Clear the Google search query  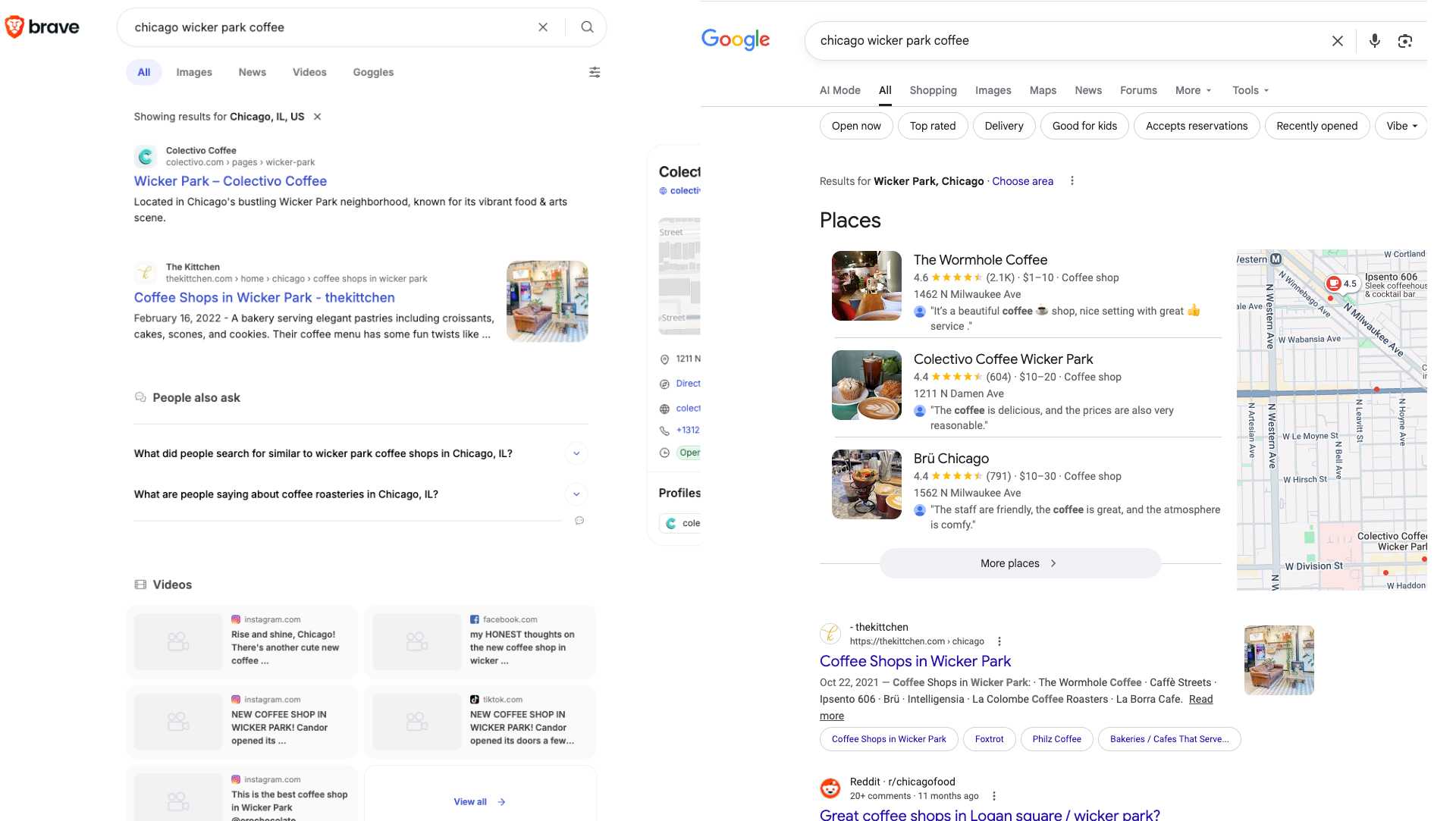[1338, 41]
